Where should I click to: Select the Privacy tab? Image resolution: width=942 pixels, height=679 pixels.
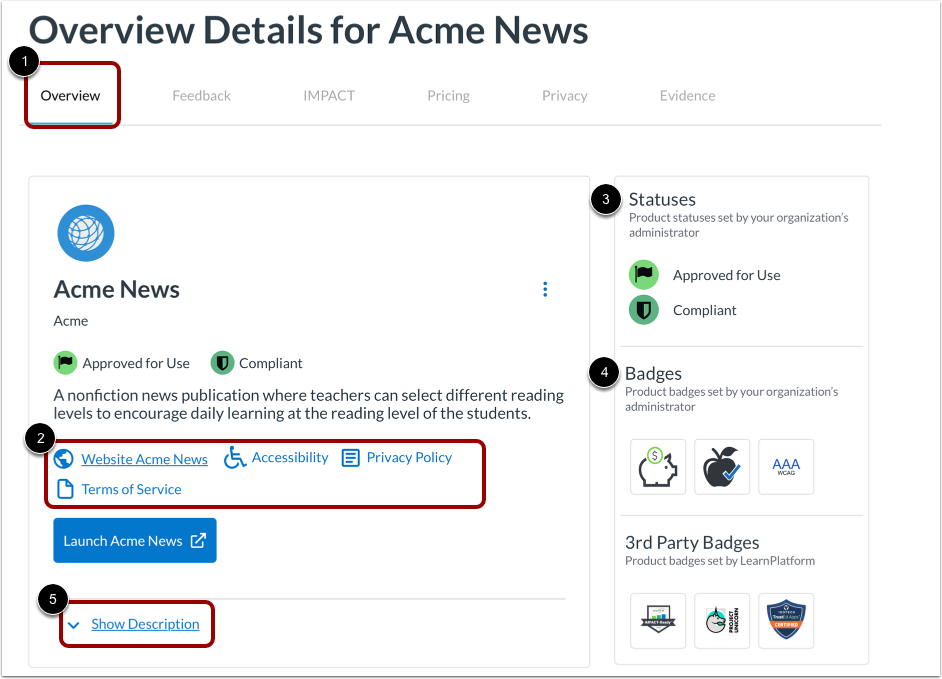[x=564, y=96]
